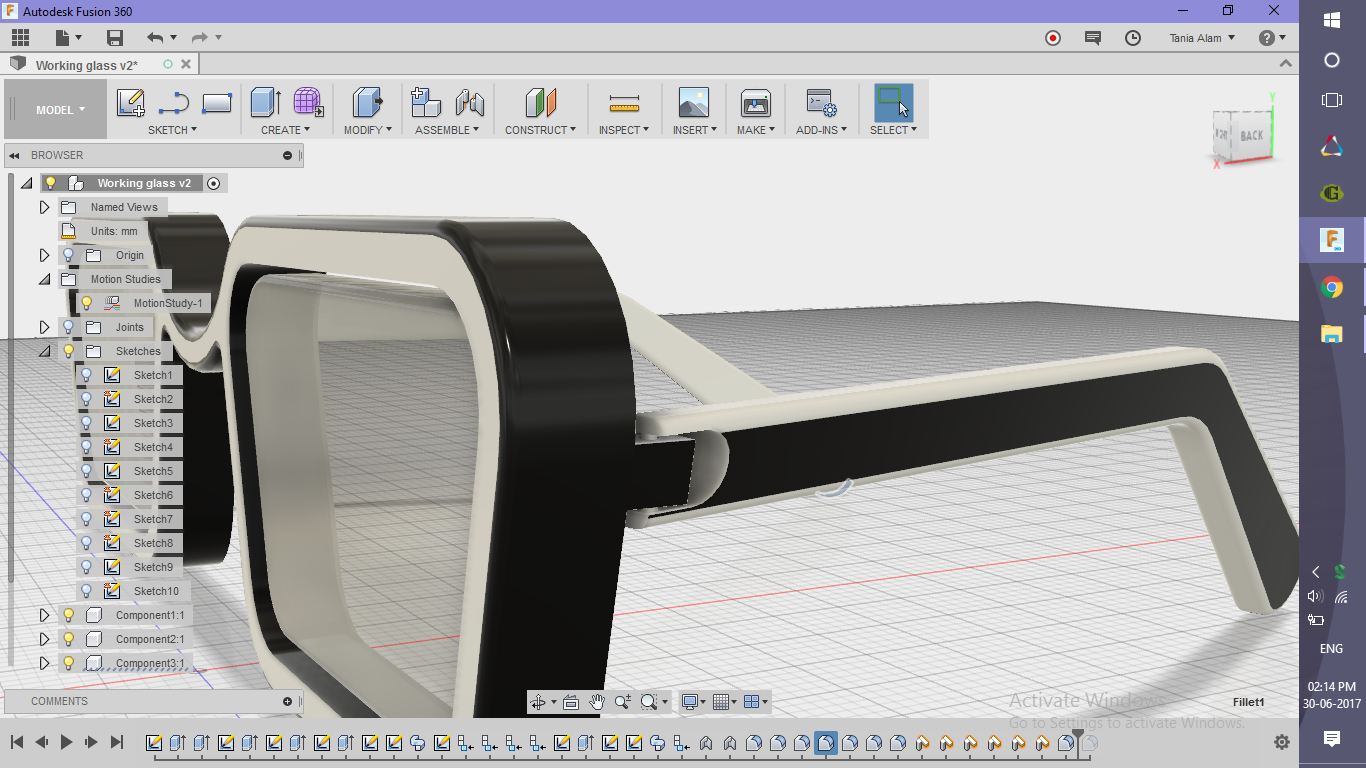The image size is (1366, 768).
Task: Undo the last action
Action: (x=155, y=38)
